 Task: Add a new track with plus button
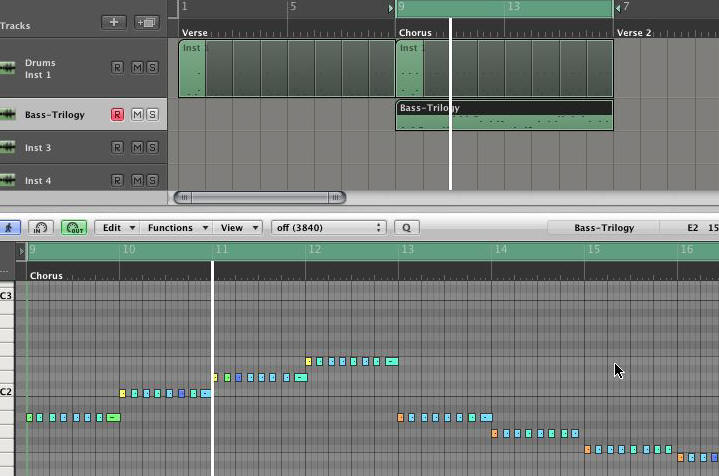coord(114,22)
